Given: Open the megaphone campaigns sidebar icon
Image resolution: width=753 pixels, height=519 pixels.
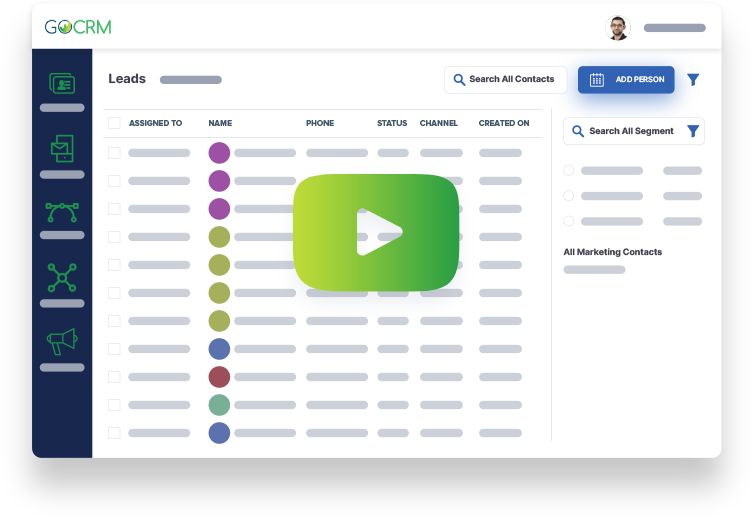Looking at the screenshot, I should pos(62,341).
